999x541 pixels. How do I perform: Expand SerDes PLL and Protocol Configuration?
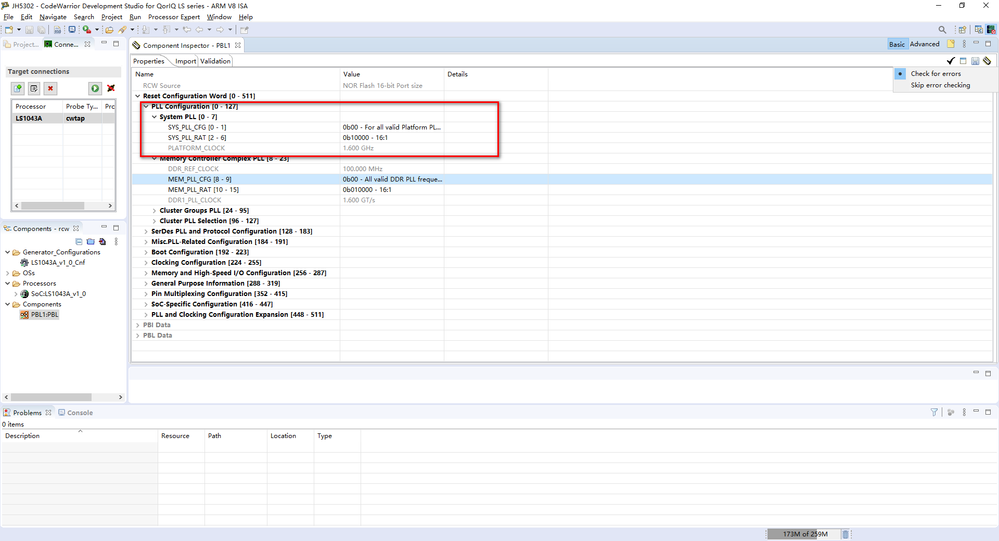pos(146,231)
